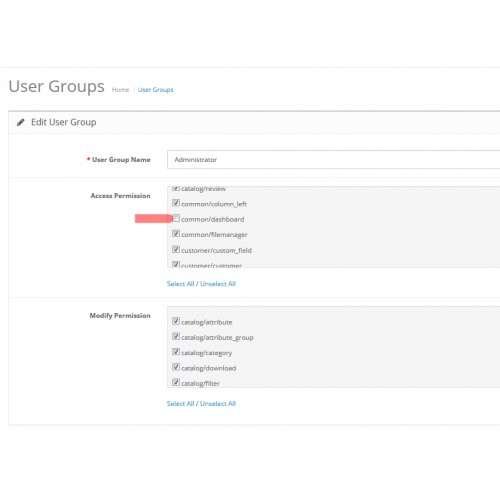Focus the User Group Name field
The height and width of the screenshot is (500, 500).
333,159
